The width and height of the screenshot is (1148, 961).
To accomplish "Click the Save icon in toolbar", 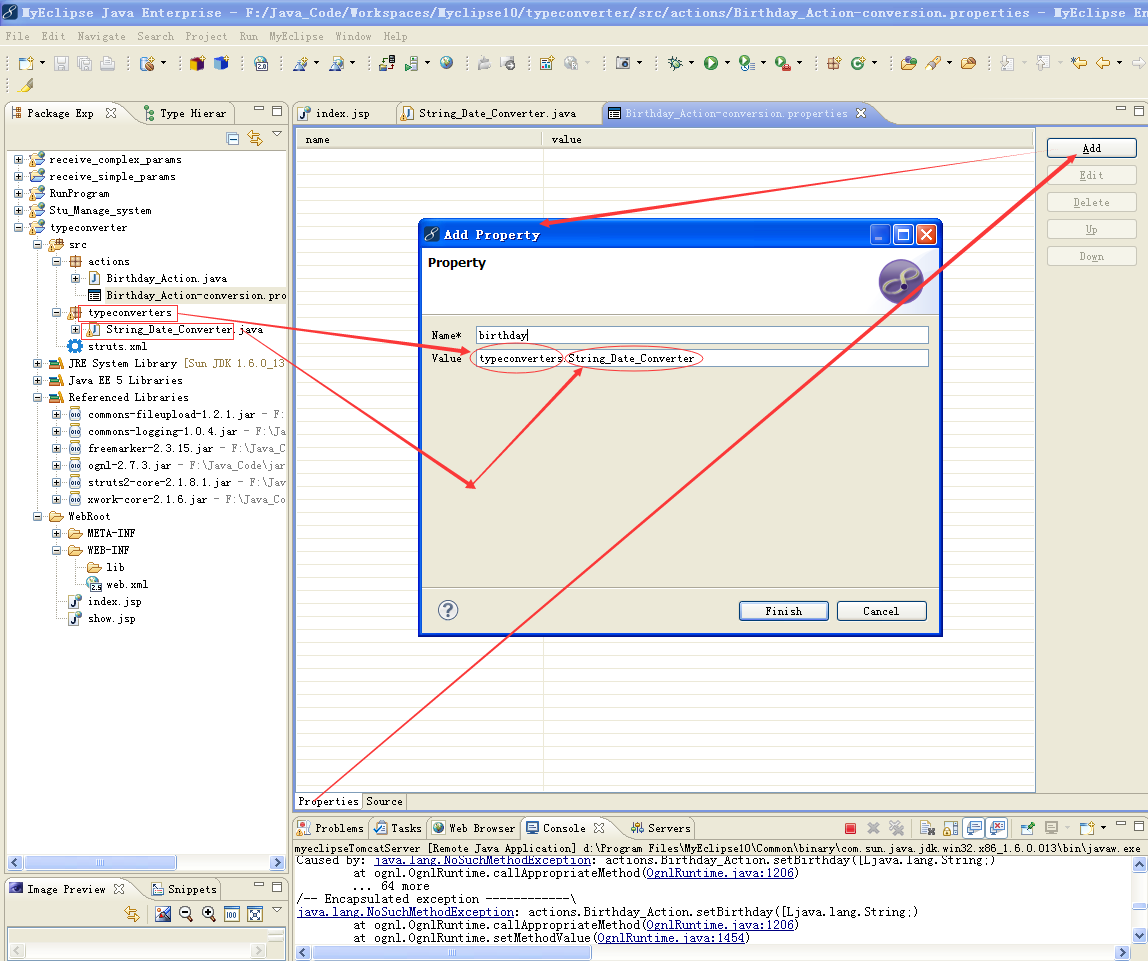I will 62,64.
